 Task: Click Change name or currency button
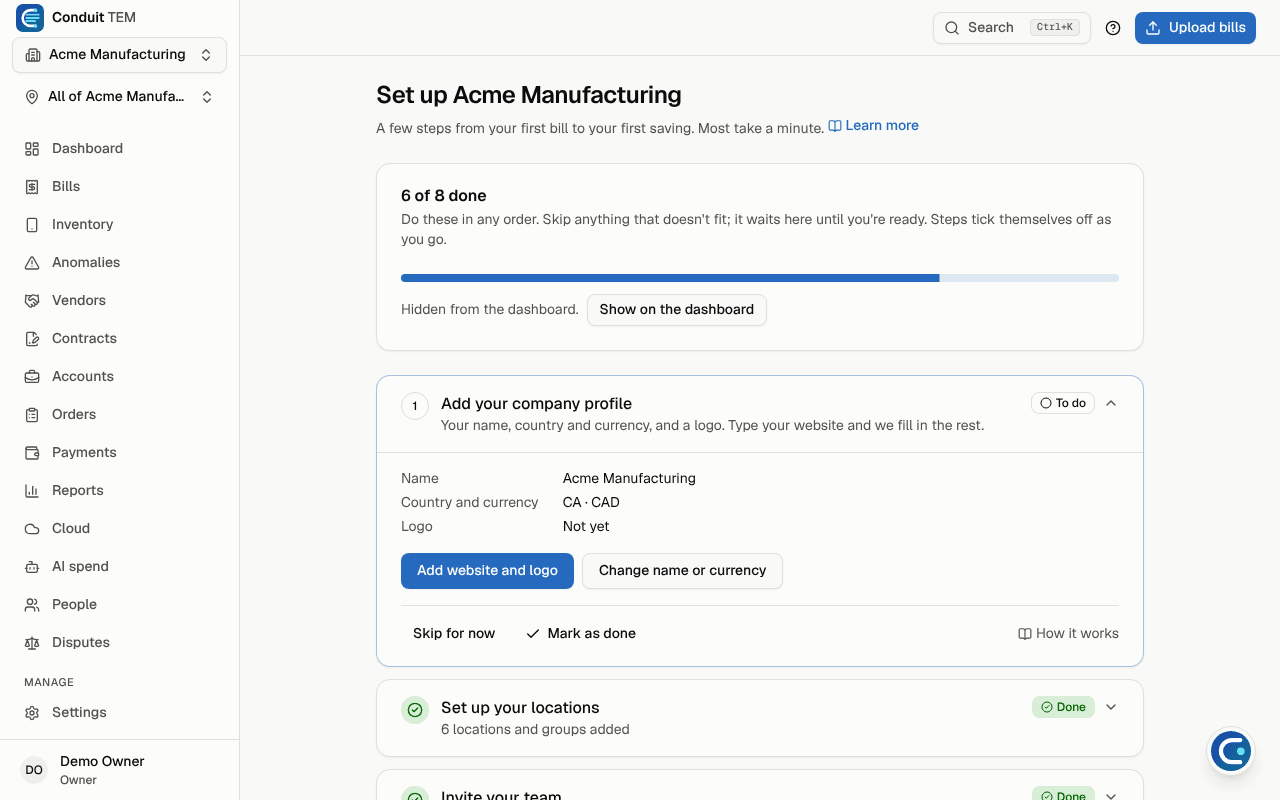point(682,571)
